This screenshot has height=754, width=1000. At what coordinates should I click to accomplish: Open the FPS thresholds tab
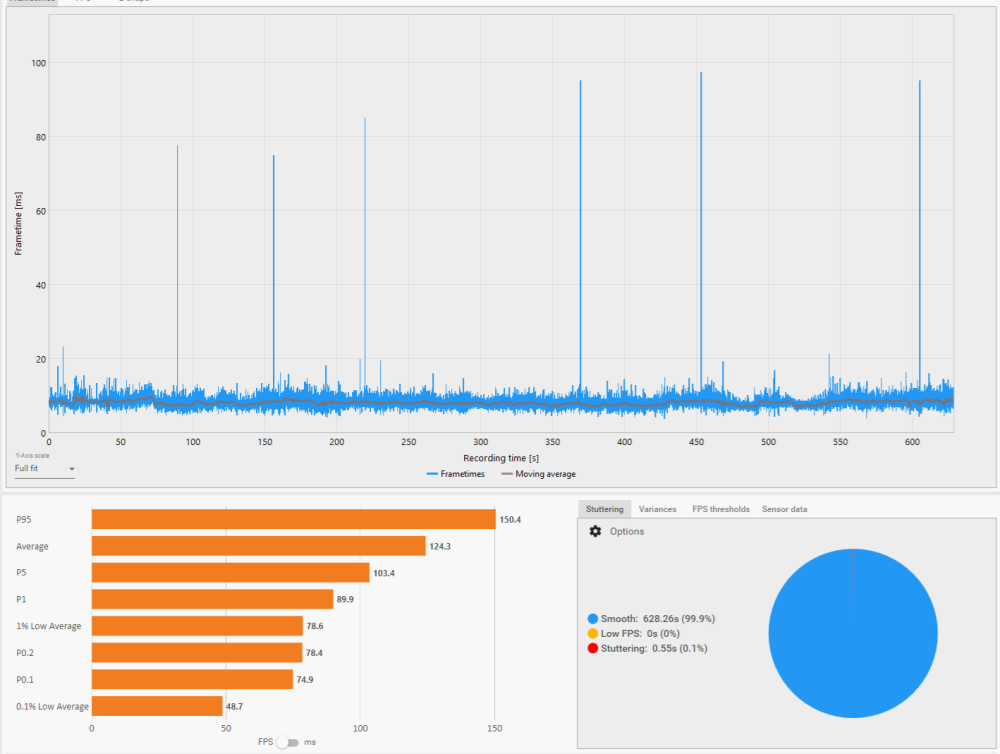(720, 509)
